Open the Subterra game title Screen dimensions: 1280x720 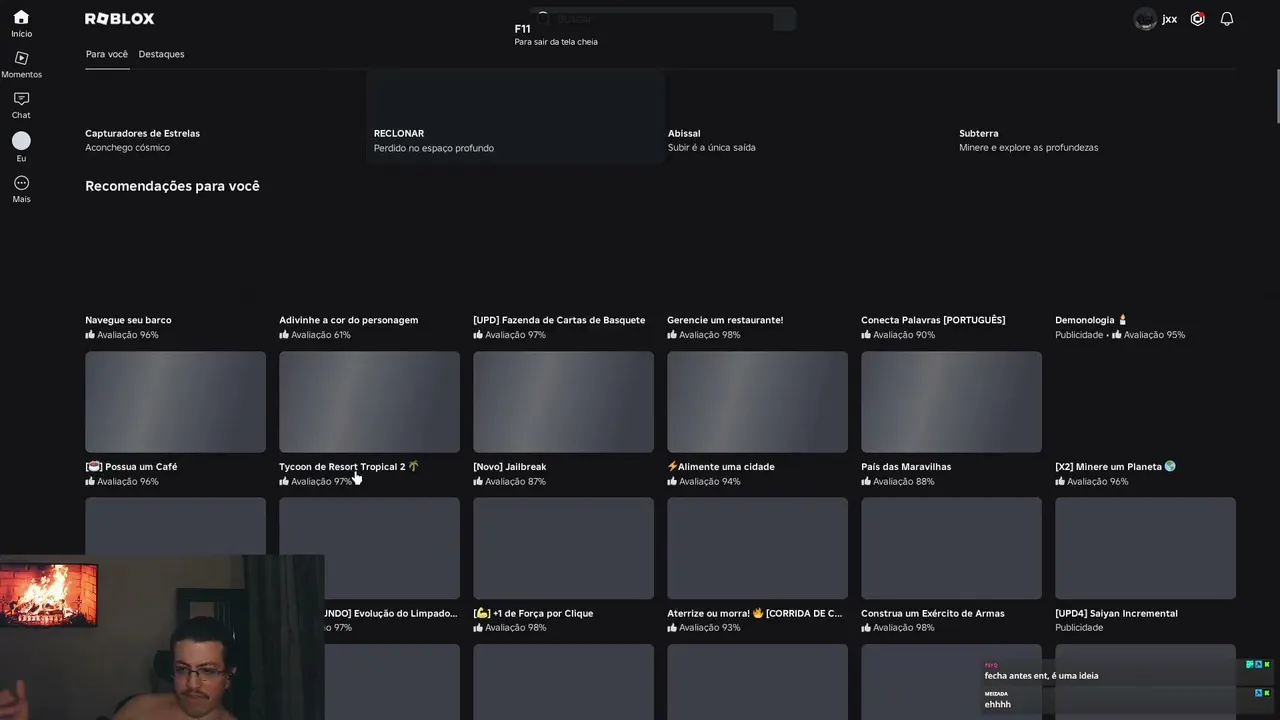point(979,133)
